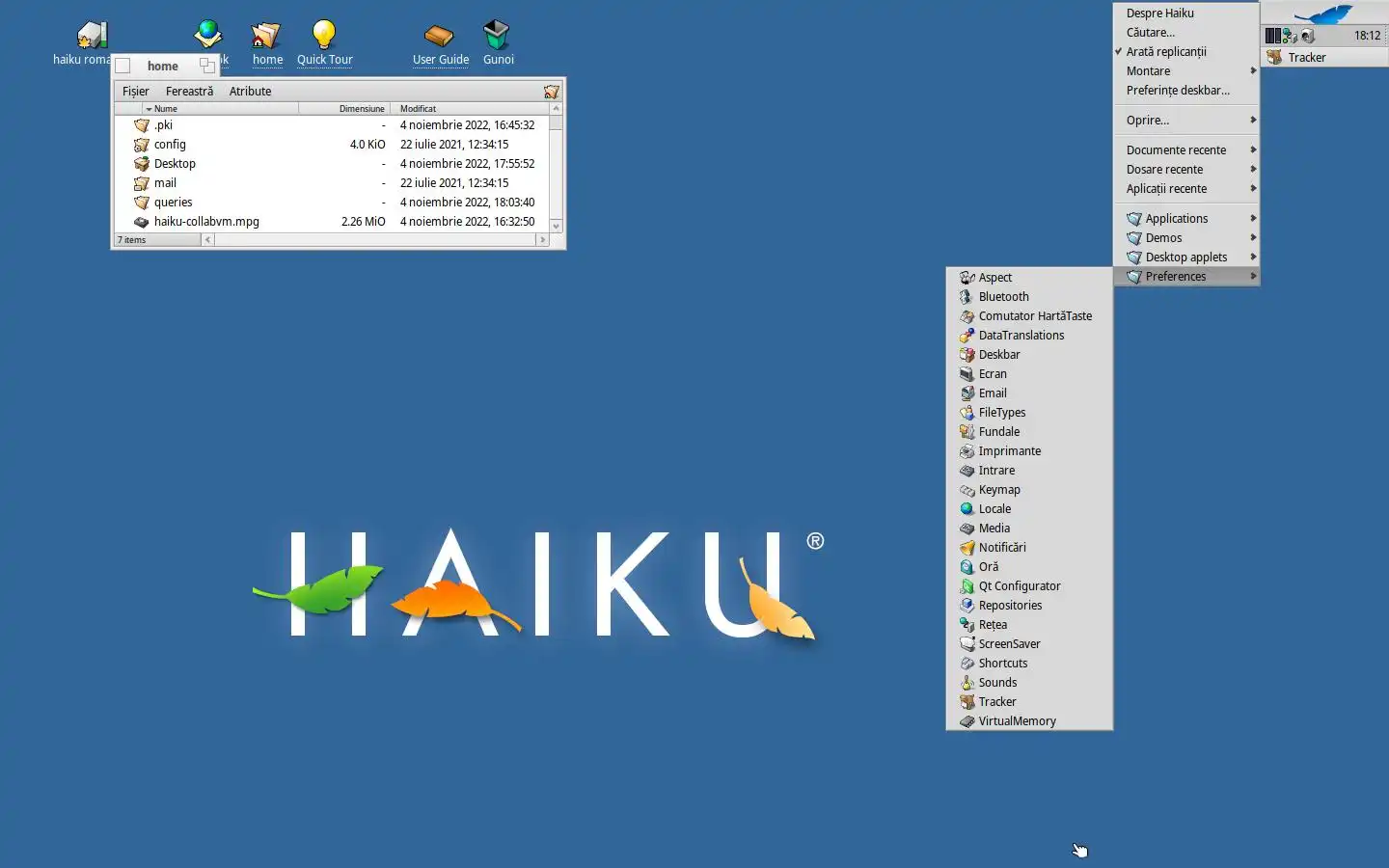Open Media preferences
The height and width of the screenshot is (868, 1389).
click(x=1029, y=529)
